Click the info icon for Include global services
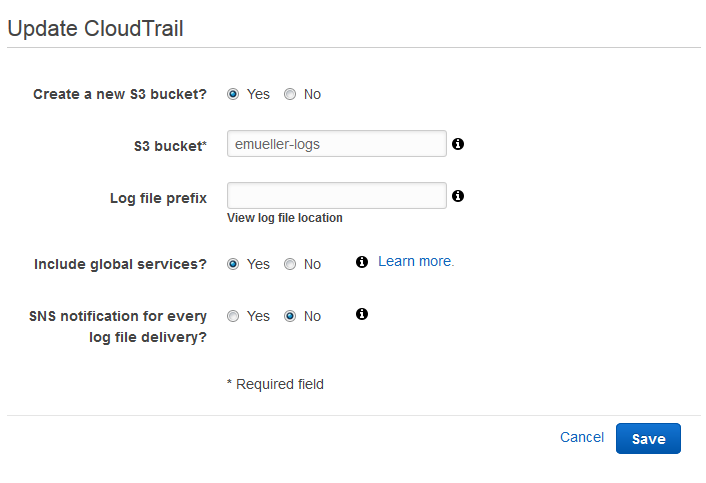This screenshot has width=706, height=483. pos(362,262)
